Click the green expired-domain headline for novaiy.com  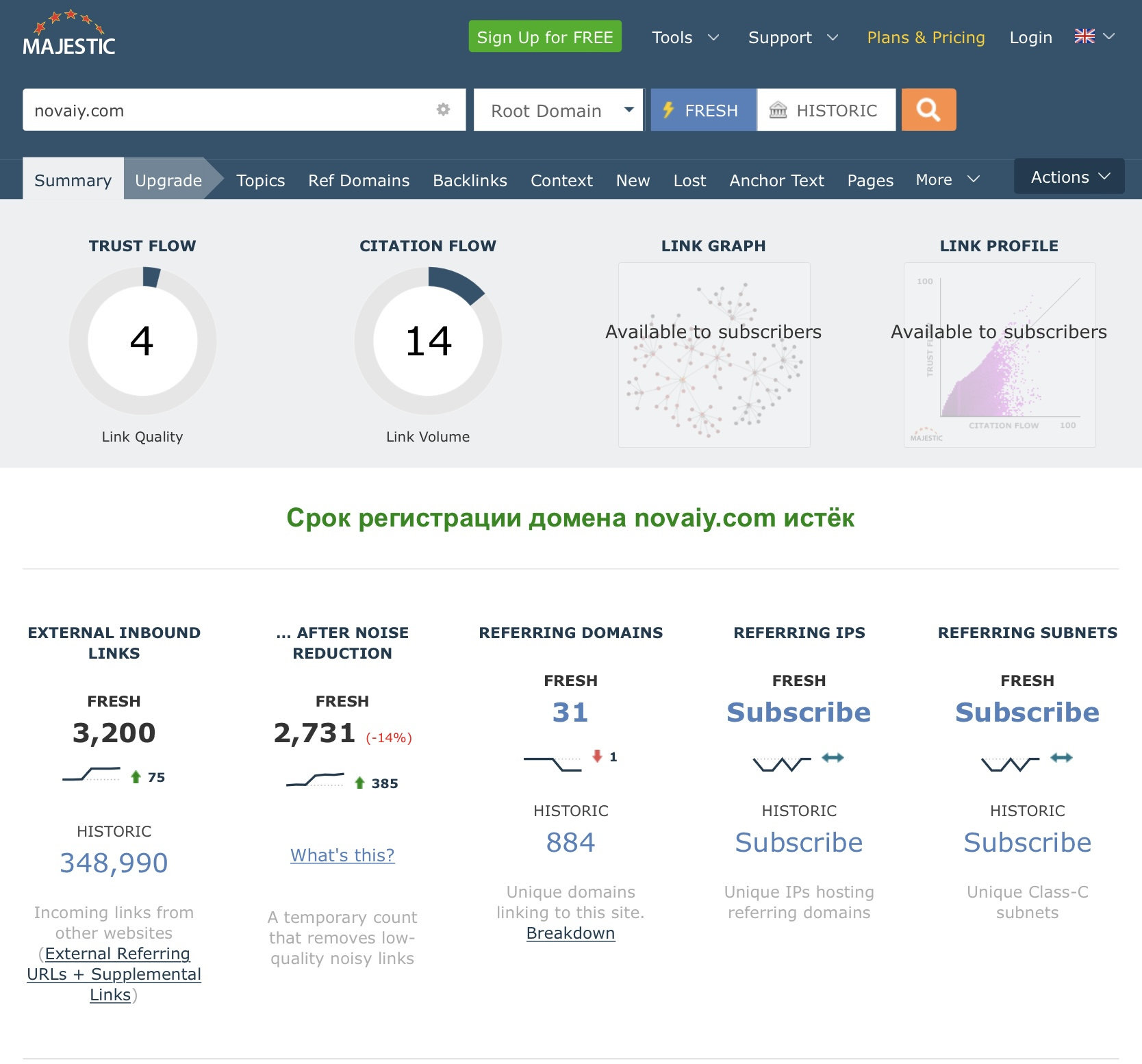point(570,518)
